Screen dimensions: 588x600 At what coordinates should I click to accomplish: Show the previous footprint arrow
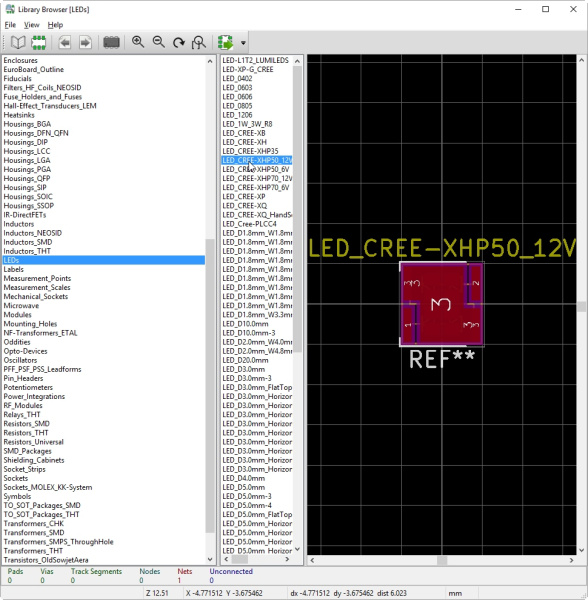(65, 42)
